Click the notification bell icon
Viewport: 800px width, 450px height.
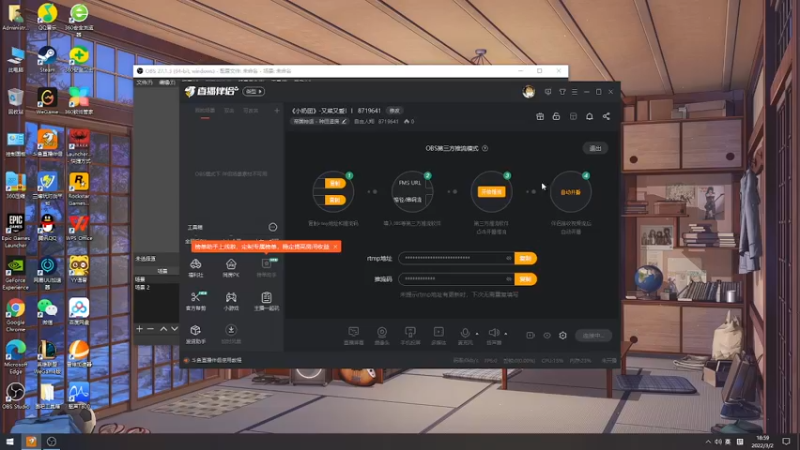click(589, 116)
